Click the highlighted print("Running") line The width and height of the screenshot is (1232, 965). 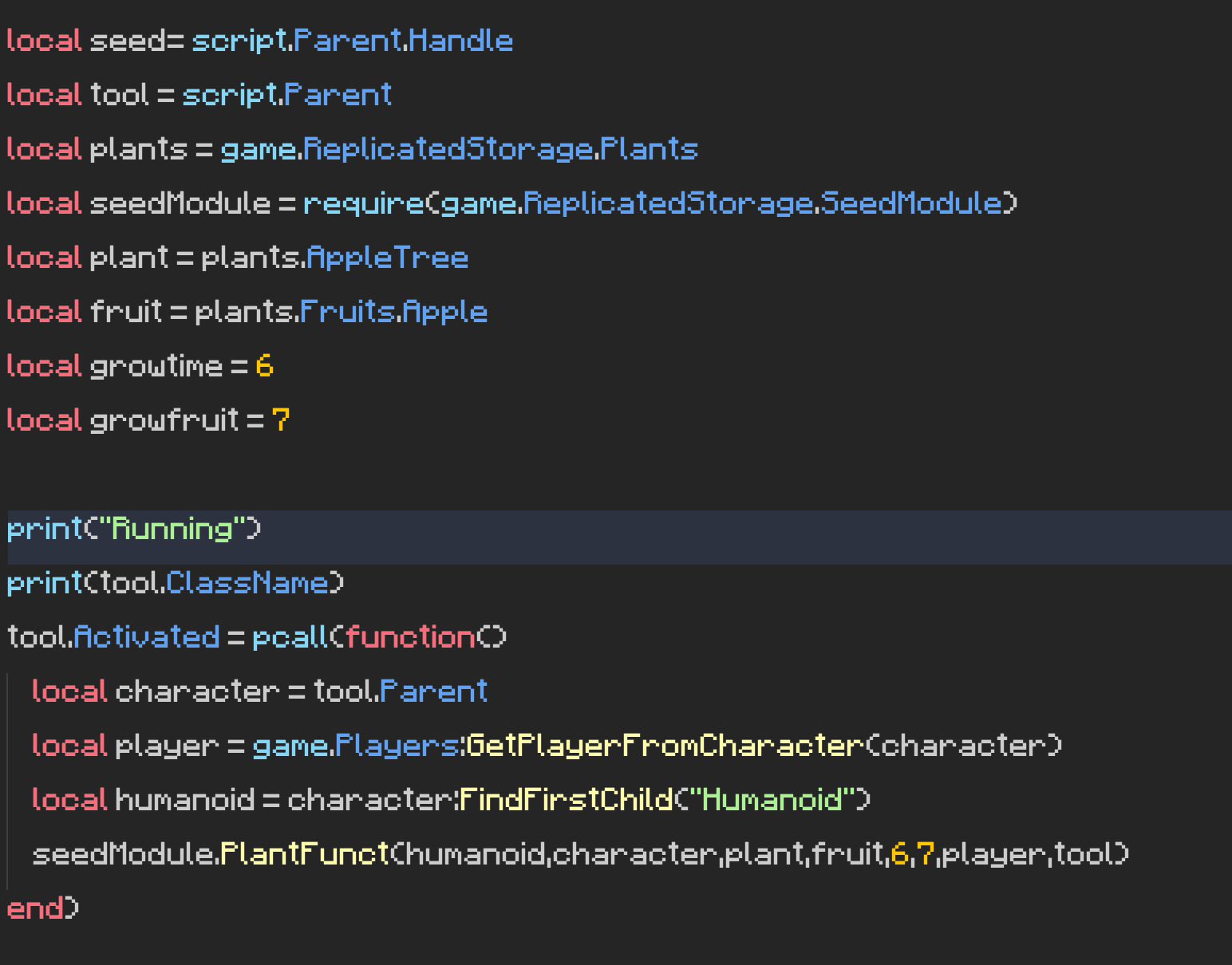coord(132,528)
